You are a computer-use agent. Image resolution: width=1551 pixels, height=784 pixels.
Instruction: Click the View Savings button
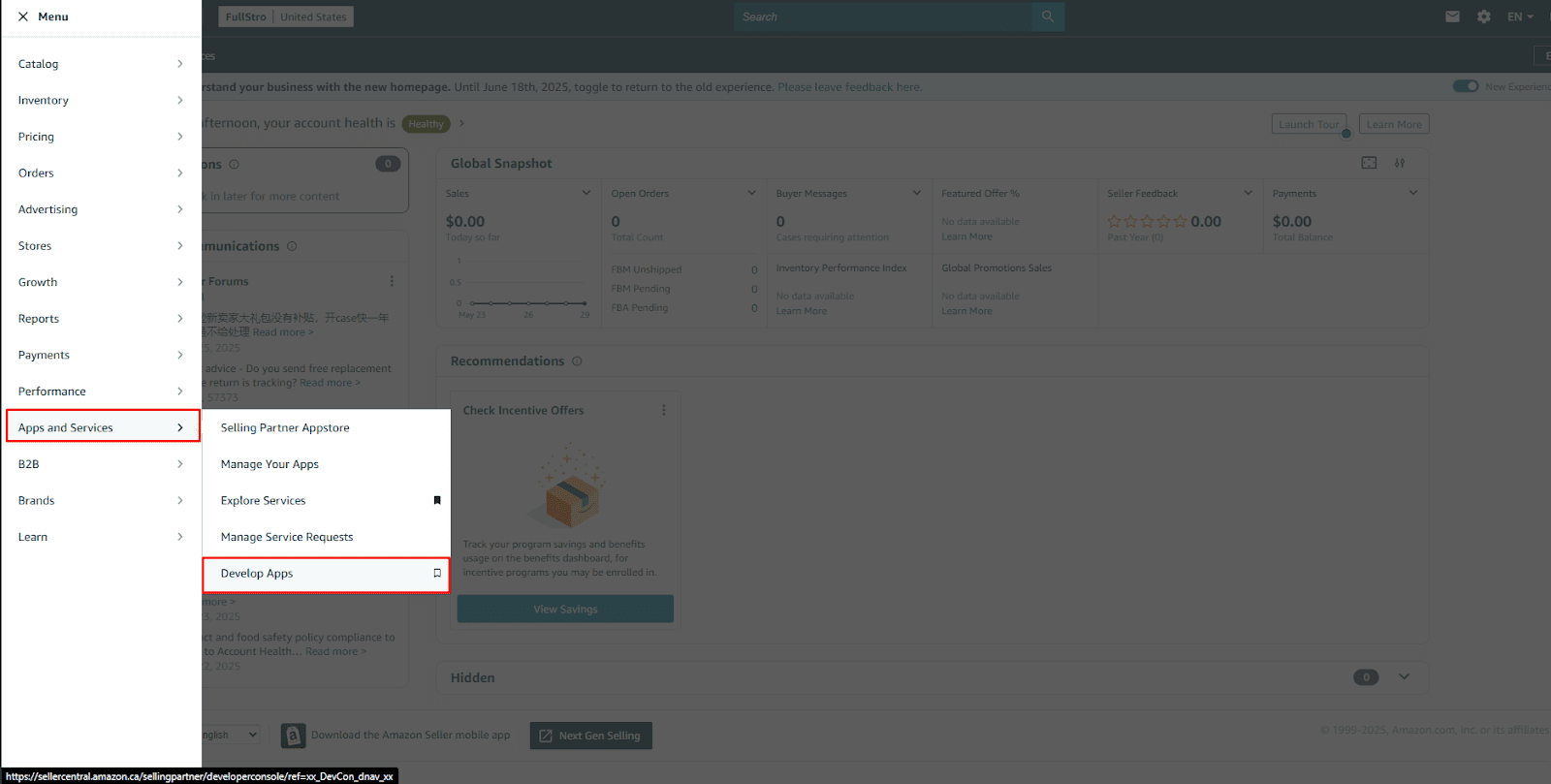click(x=565, y=609)
